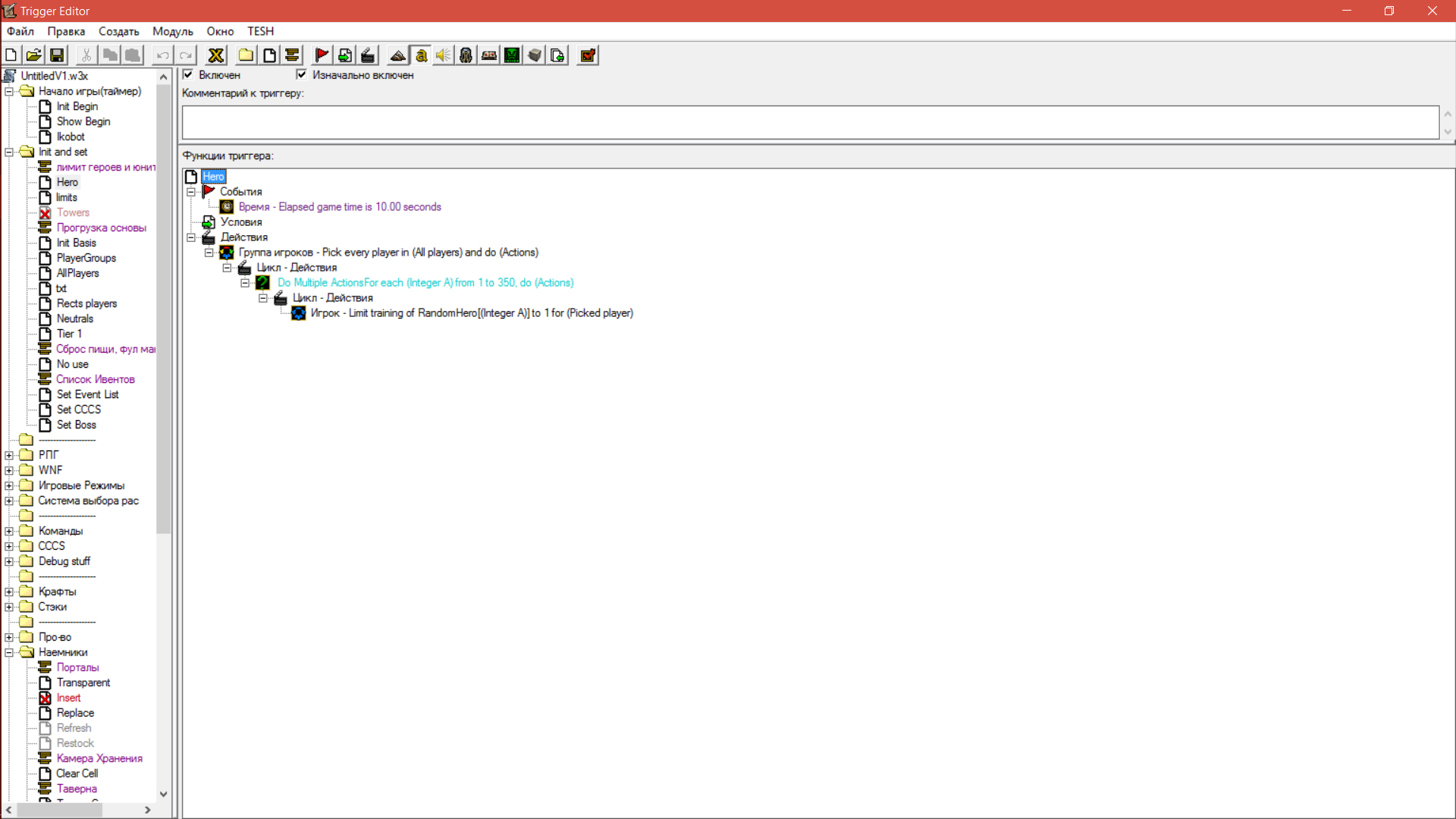This screenshot has height=819, width=1456.
Task: Select the Условия node
Action: click(241, 222)
